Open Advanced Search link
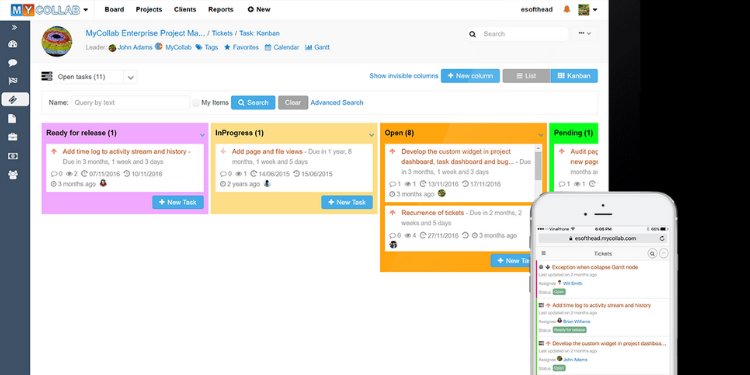This screenshot has height=375, width=750. pos(337,102)
